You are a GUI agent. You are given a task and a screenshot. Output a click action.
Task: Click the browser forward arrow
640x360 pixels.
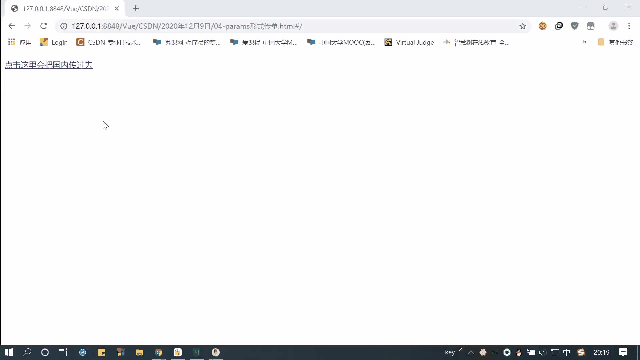click(27, 26)
